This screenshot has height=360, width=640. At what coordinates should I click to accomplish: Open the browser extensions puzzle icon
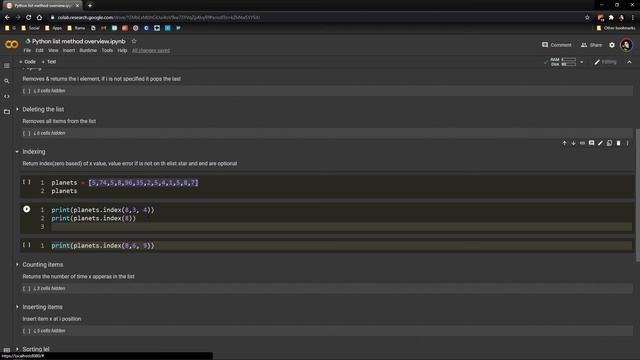(x=611, y=18)
